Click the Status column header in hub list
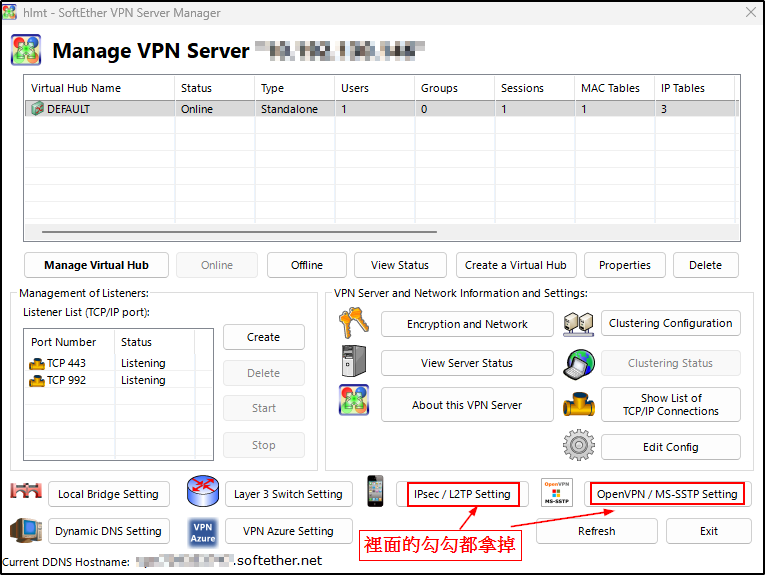765x575 pixels. pyautogui.click(x=215, y=88)
